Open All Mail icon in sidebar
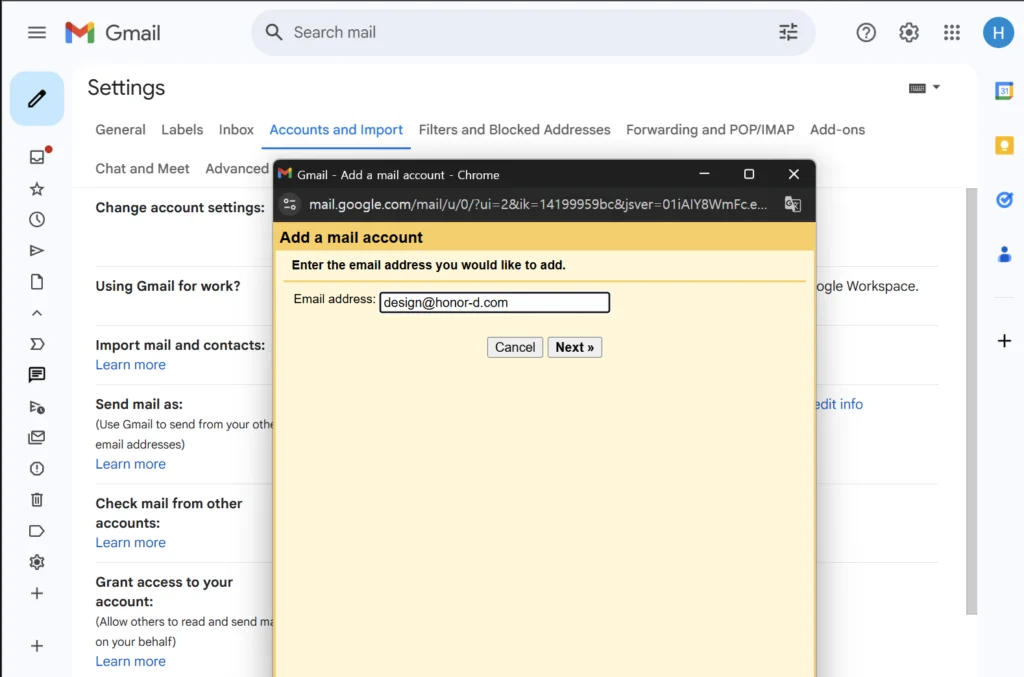The height and width of the screenshot is (677, 1024). [37, 437]
